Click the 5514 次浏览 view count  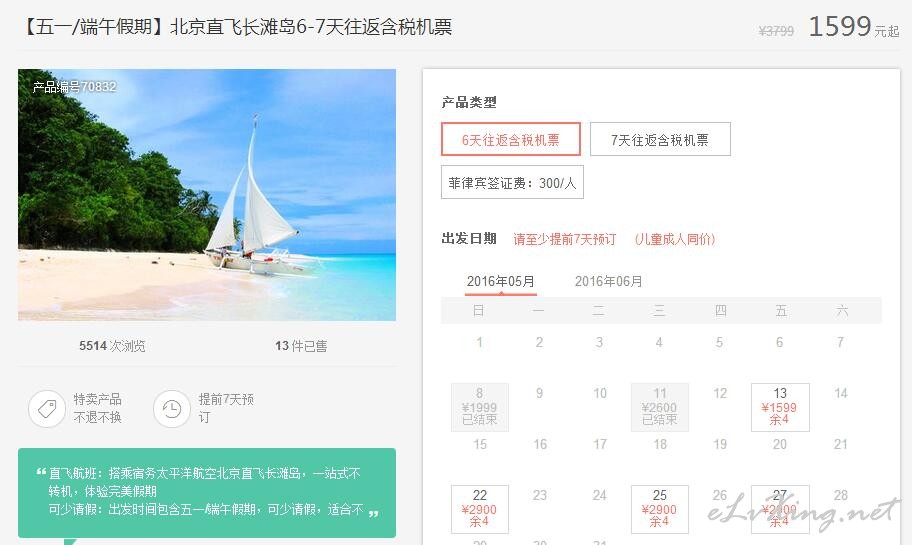click(112, 346)
